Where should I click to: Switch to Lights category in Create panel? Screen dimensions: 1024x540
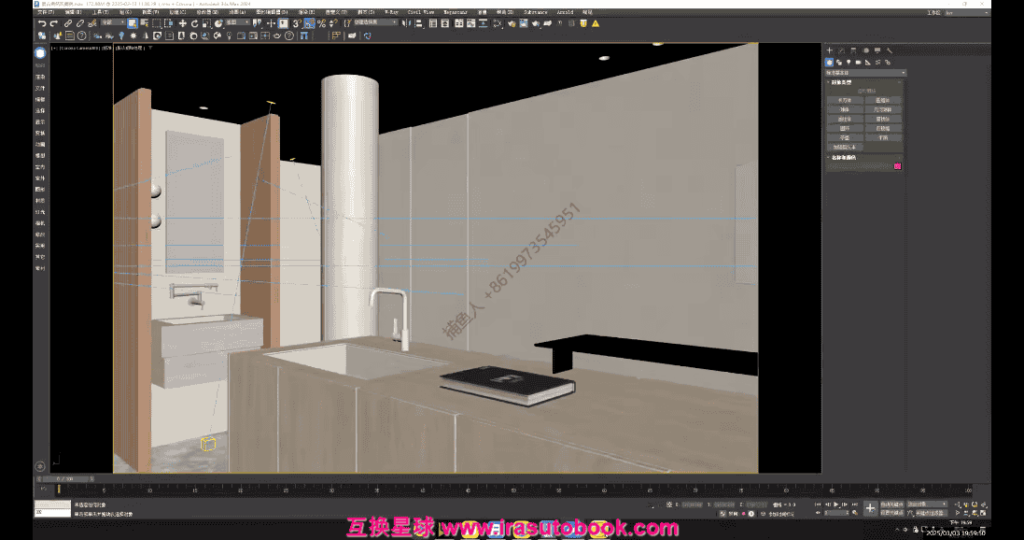[x=848, y=62]
